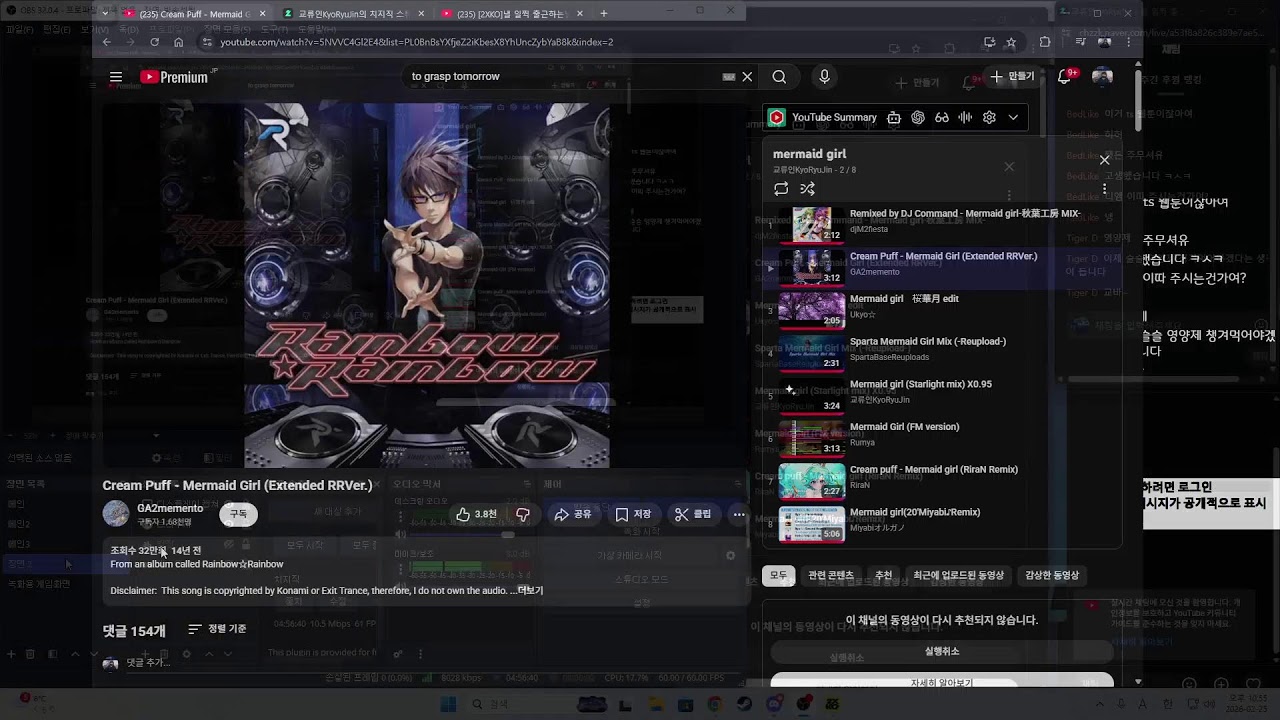Open the YouTube guide hamburger menu
The width and height of the screenshot is (1280, 720).
point(116,77)
